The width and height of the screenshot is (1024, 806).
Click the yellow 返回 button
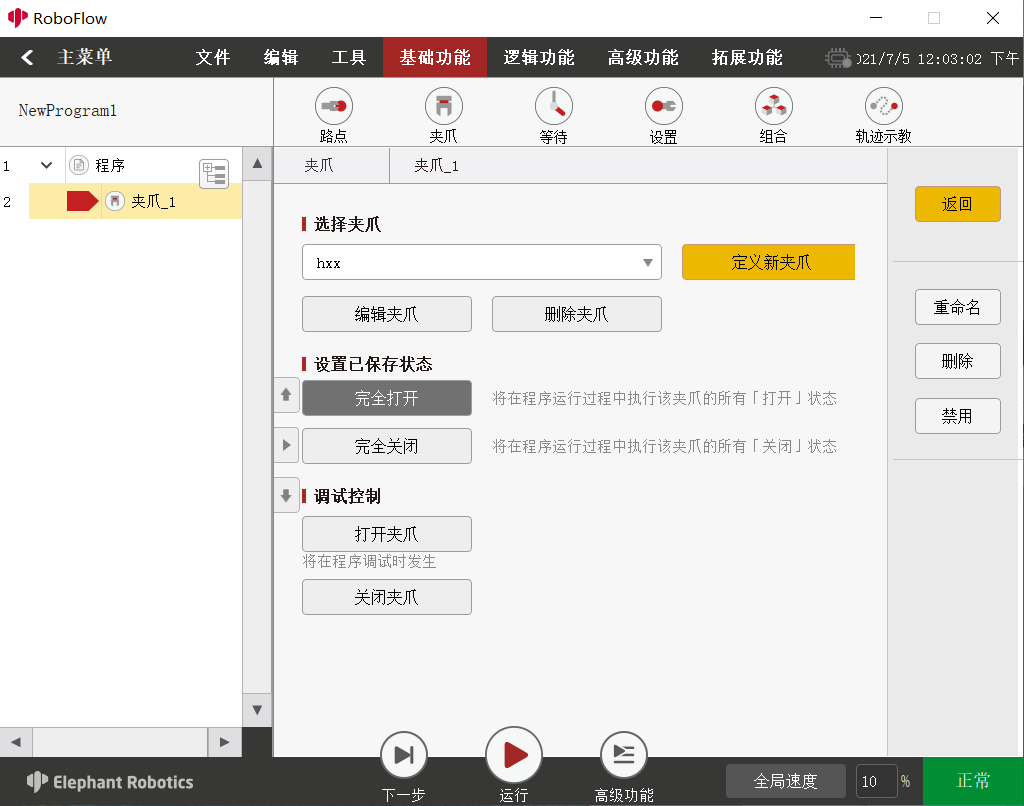point(957,204)
